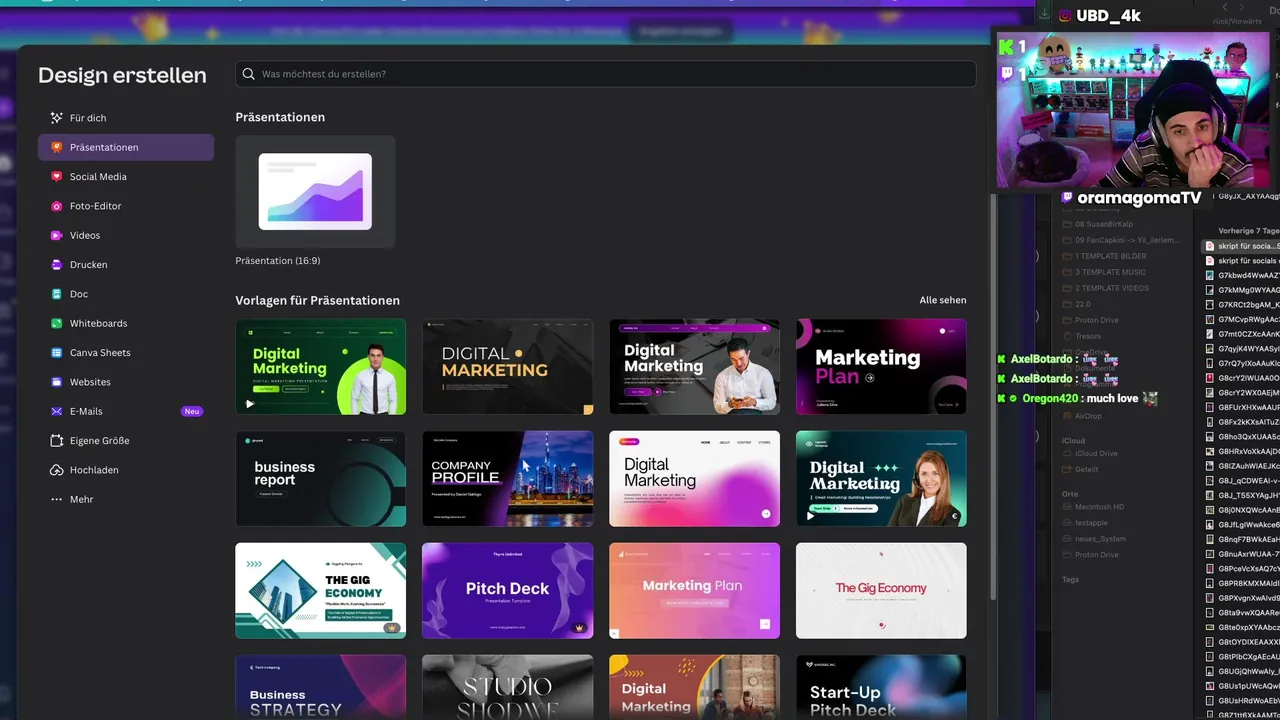Image resolution: width=1280 pixels, height=720 pixels.
Task: Choose the Whiteboards category
Action: 126,323
